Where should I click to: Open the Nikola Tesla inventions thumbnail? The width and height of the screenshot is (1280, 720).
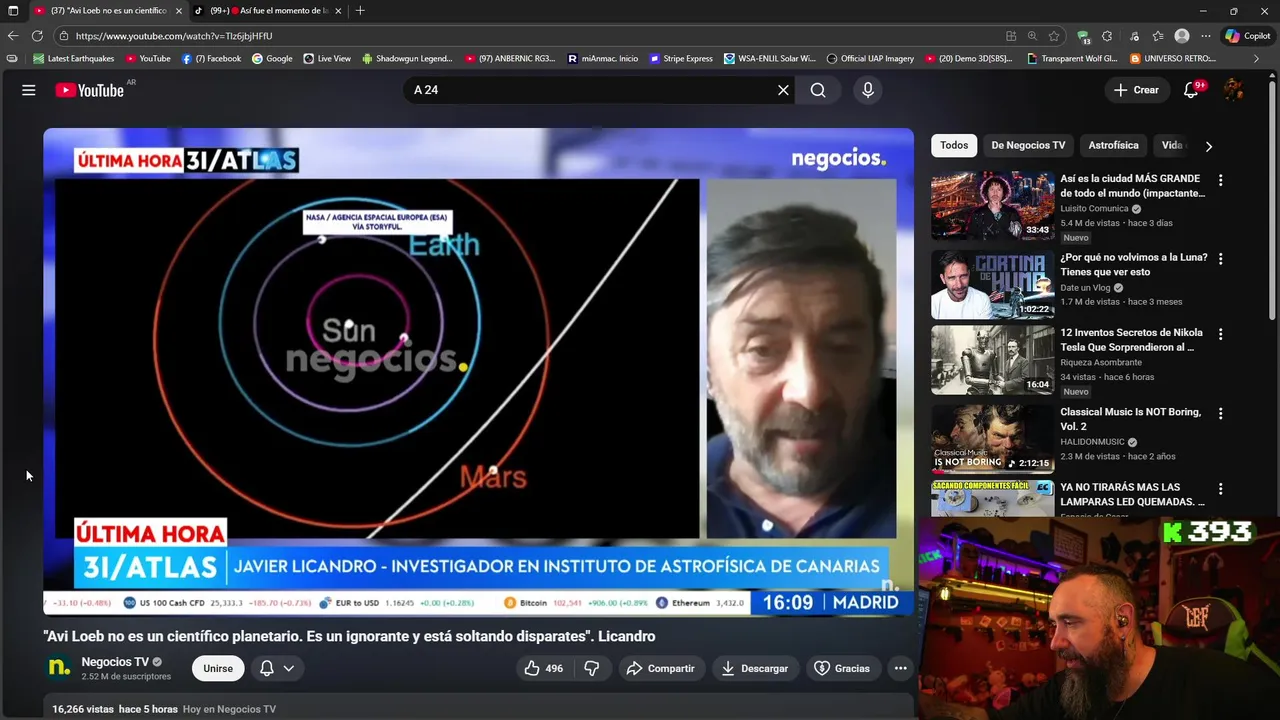coord(992,360)
